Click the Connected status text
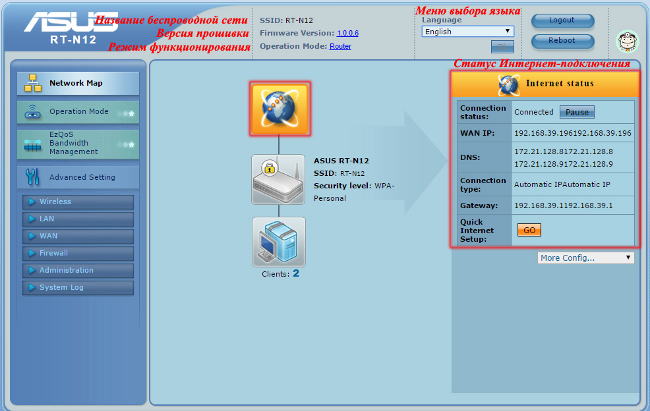This screenshot has width=650, height=411. coord(534,112)
